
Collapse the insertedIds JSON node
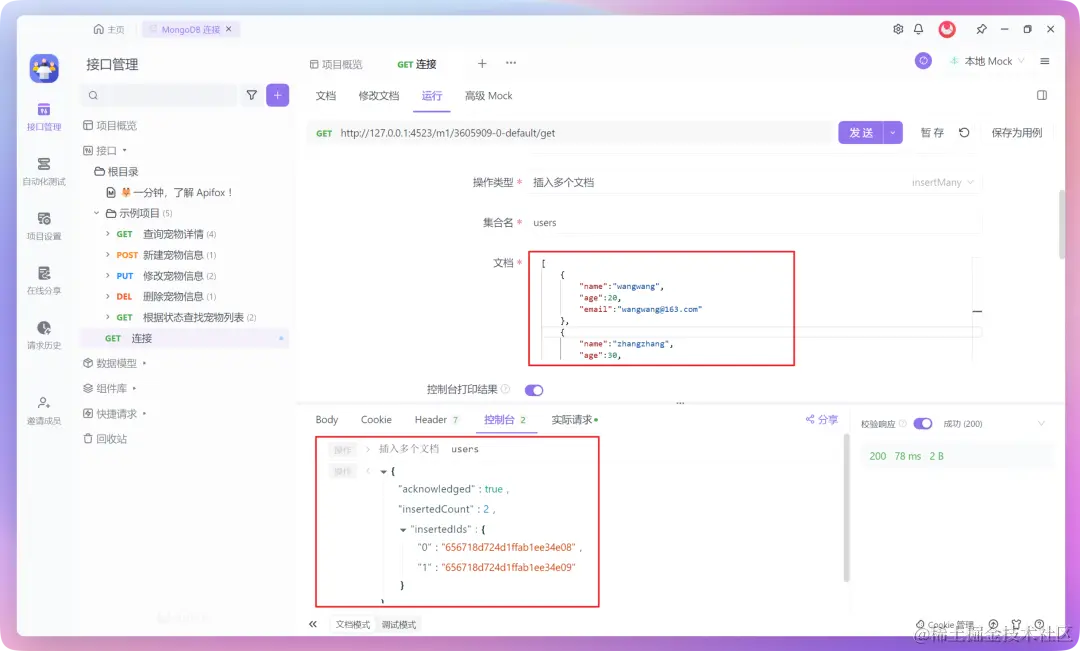coord(403,530)
